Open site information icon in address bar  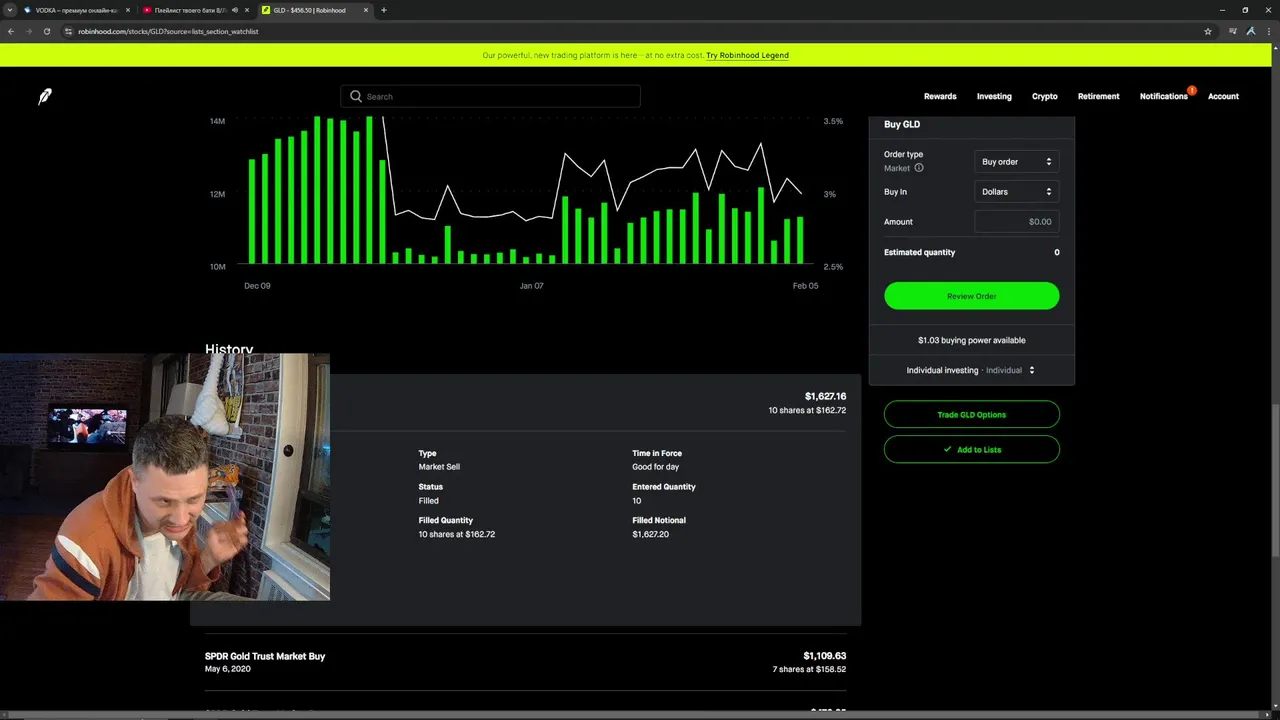69,31
